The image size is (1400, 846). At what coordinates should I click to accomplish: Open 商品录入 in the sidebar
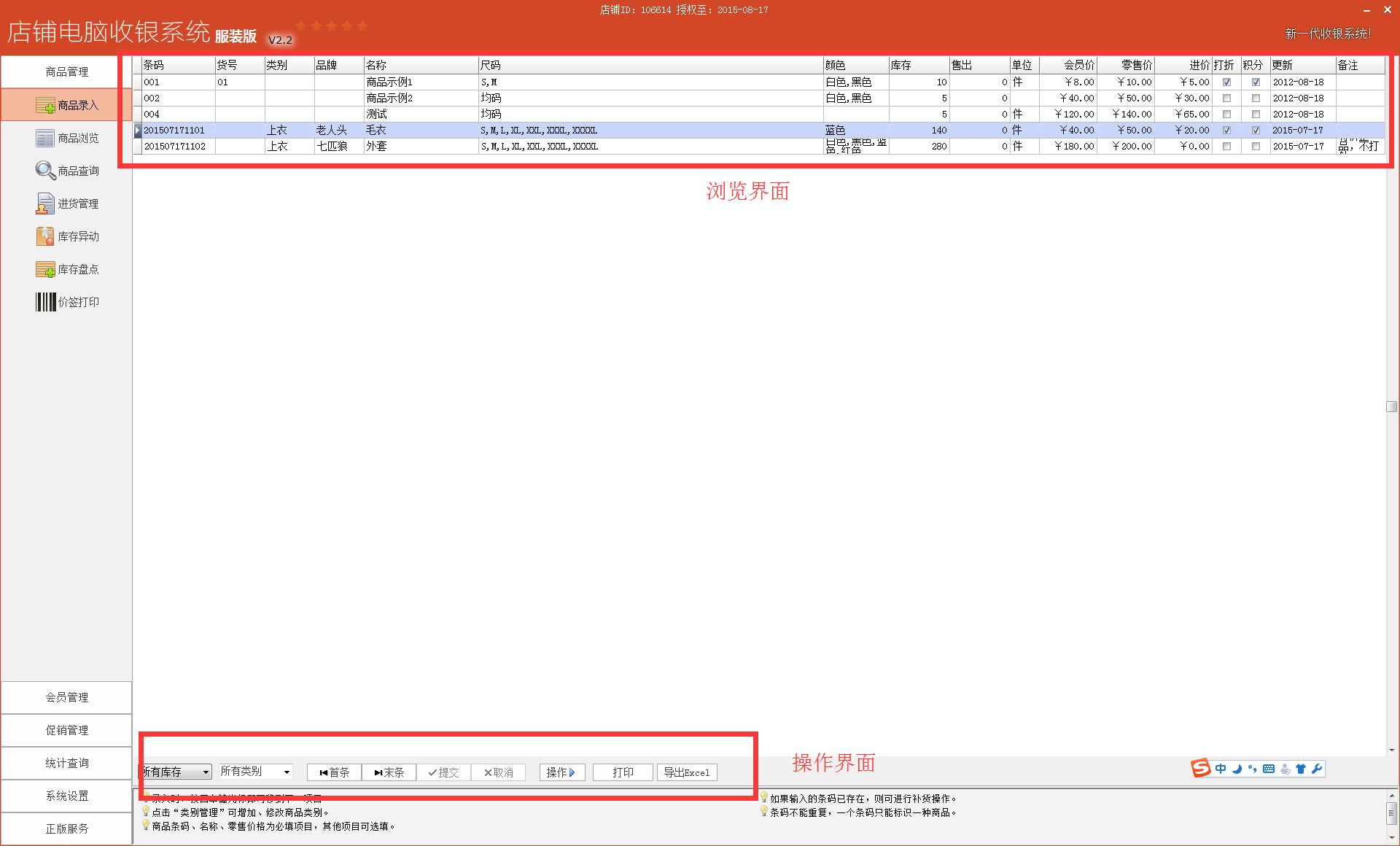tap(66, 105)
